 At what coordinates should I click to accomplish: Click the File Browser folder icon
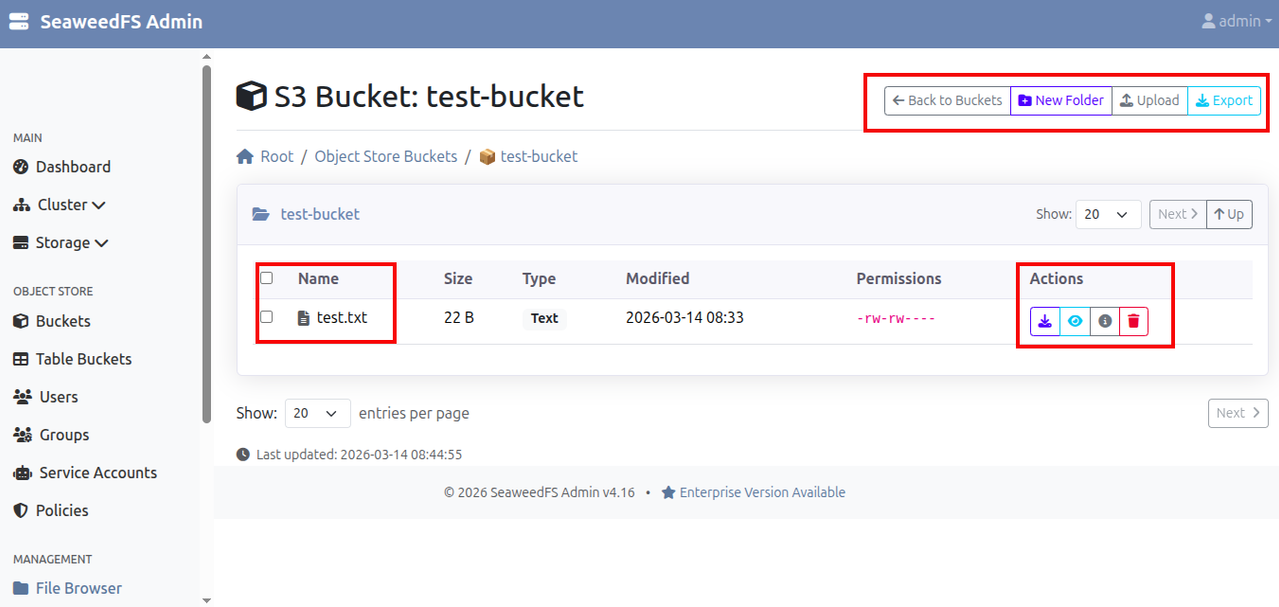point(20,588)
